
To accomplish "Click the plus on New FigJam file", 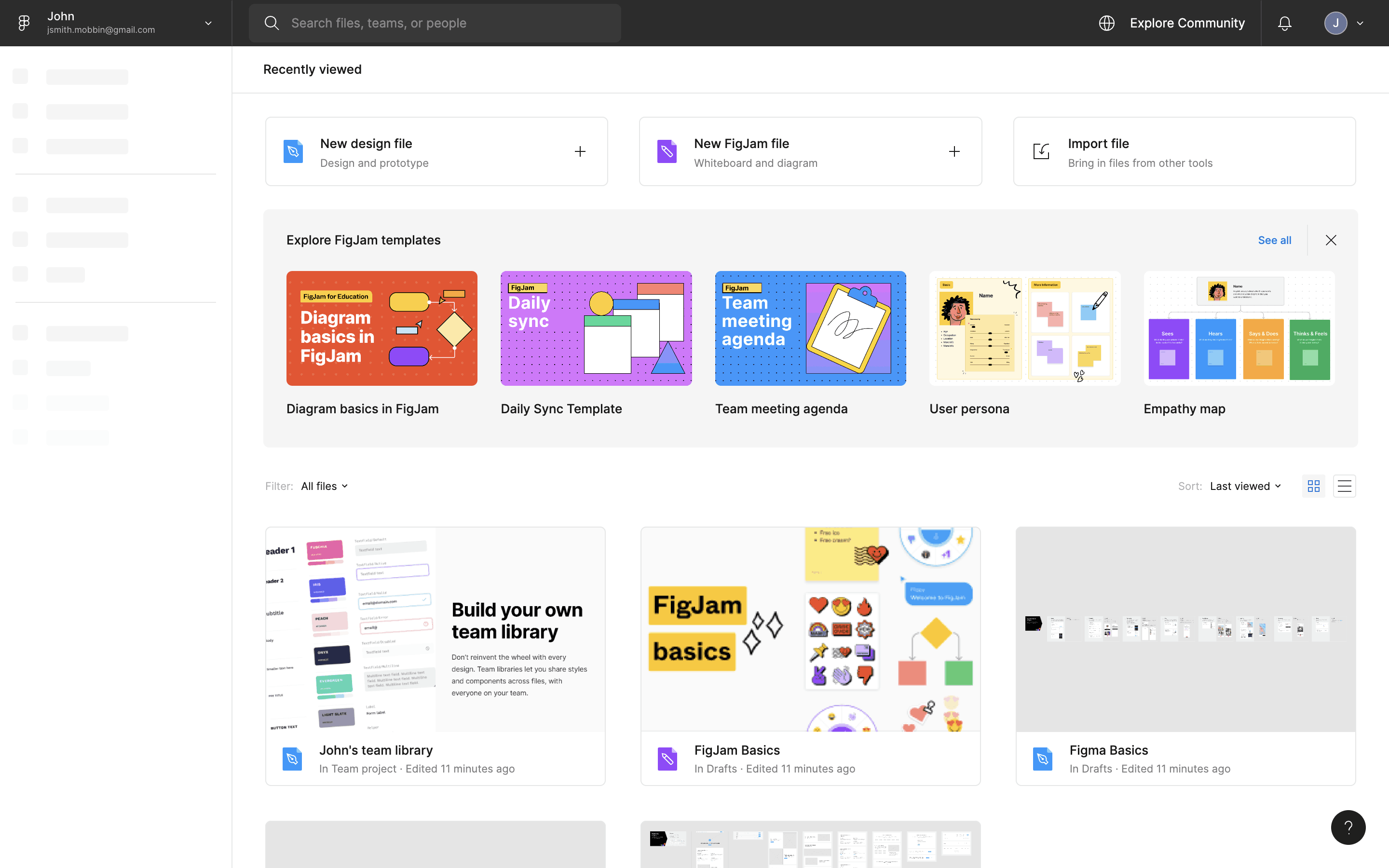I will click(x=954, y=151).
